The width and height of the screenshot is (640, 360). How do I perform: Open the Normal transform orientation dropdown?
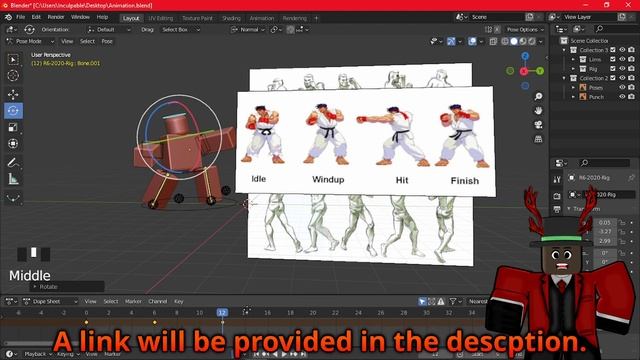248,29
